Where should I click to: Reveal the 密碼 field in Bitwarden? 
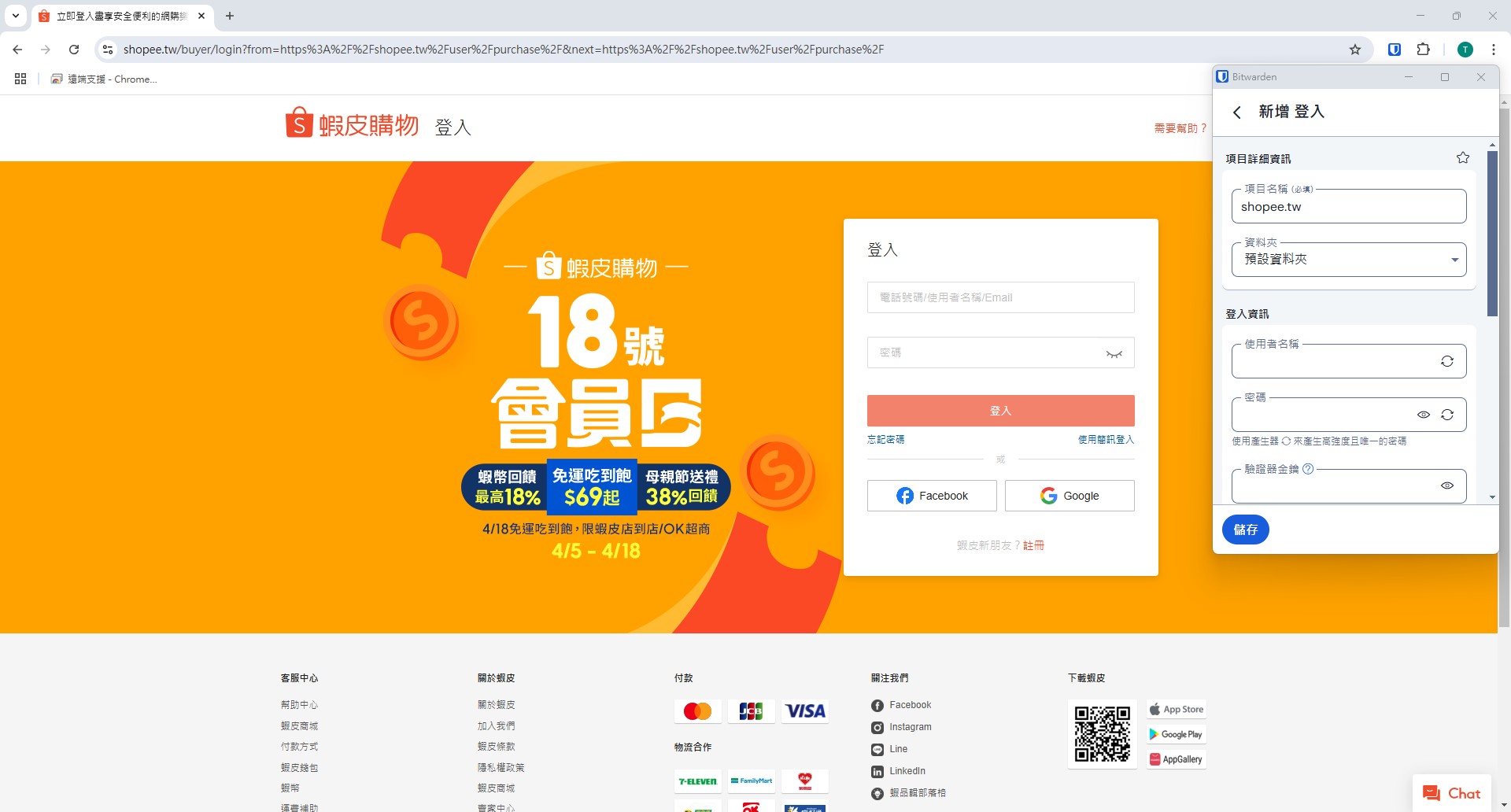(x=1424, y=415)
